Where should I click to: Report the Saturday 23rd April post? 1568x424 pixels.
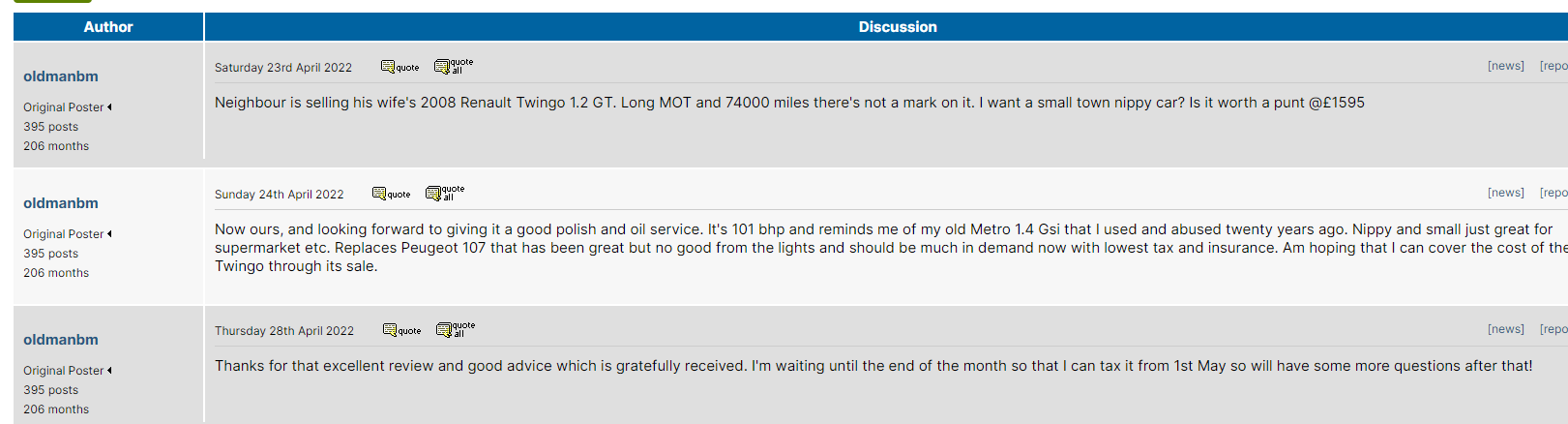pyautogui.click(x=1553, y=66)
